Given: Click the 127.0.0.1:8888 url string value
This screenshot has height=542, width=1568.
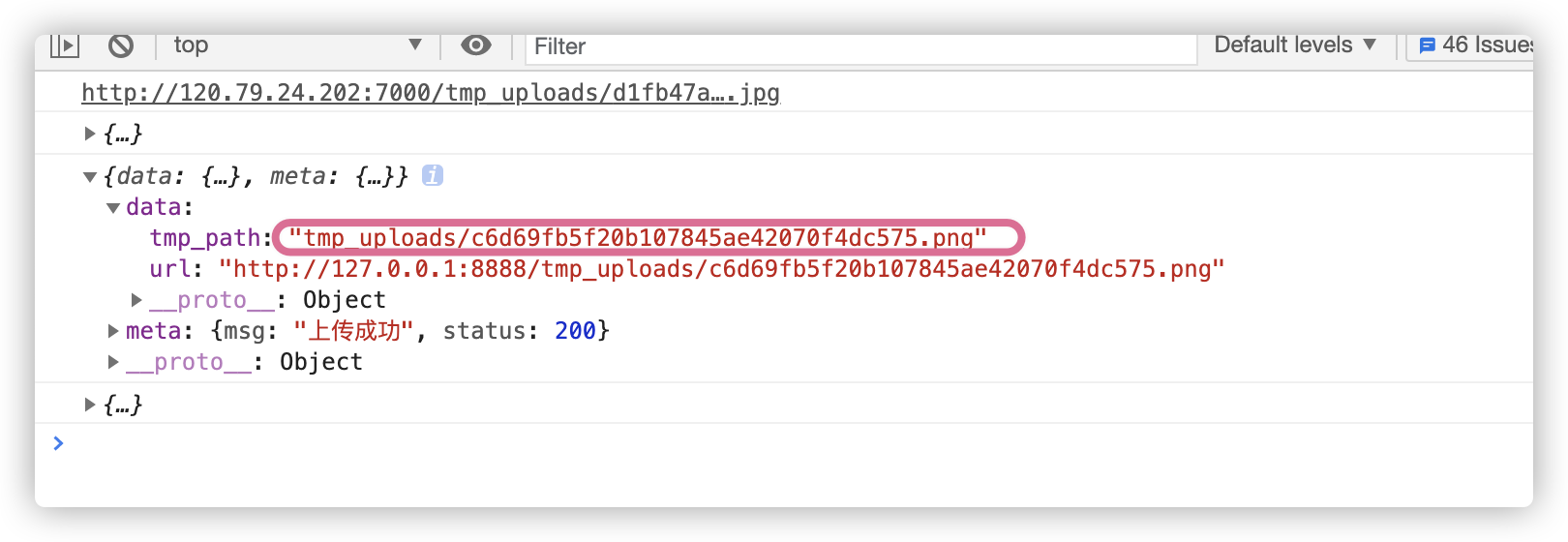Looking at the screenshot, I should pos(722,269).
